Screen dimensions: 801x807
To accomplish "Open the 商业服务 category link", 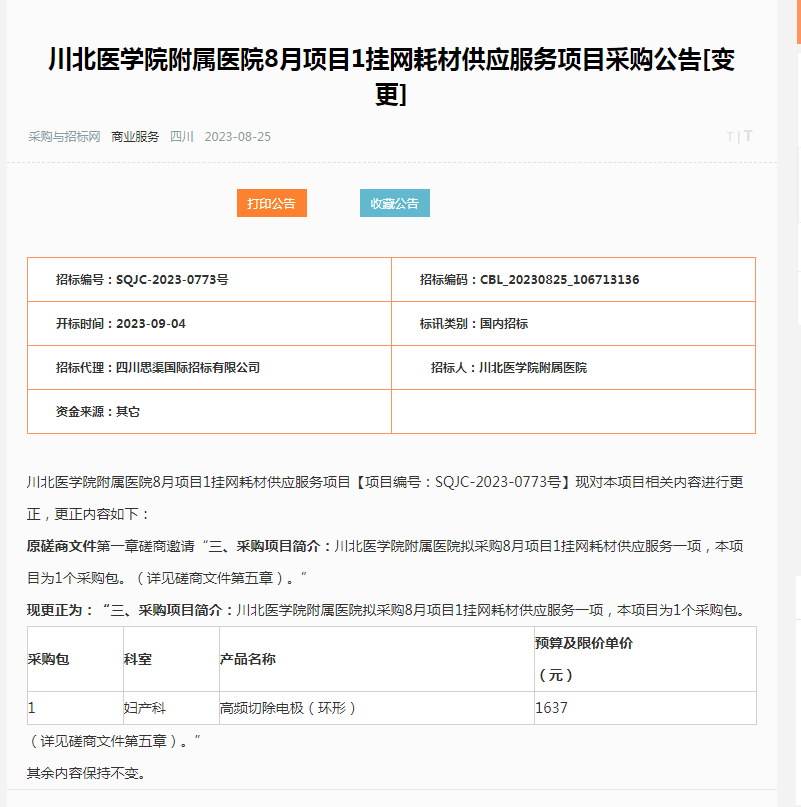I will (x=135, y=137).
